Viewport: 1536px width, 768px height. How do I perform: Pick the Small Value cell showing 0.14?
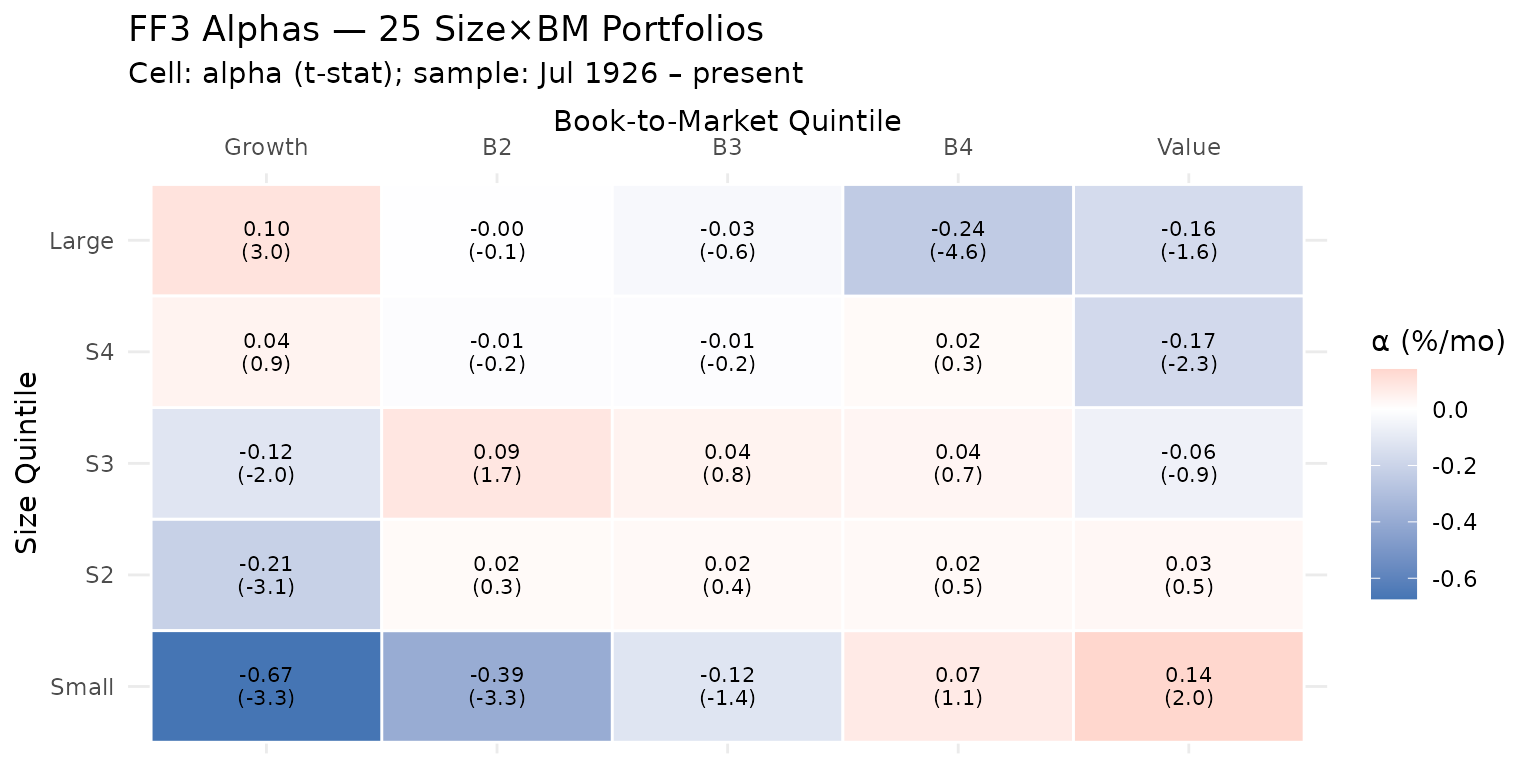click(x=1189, y=686)
